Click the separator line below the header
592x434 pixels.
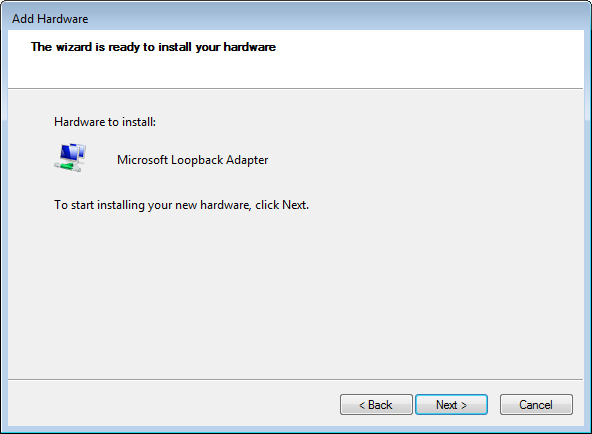(x=296, y=89)
